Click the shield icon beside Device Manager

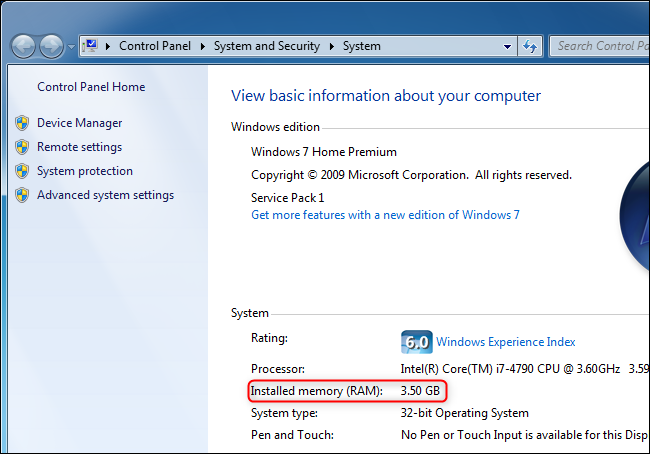coord(22,123)
